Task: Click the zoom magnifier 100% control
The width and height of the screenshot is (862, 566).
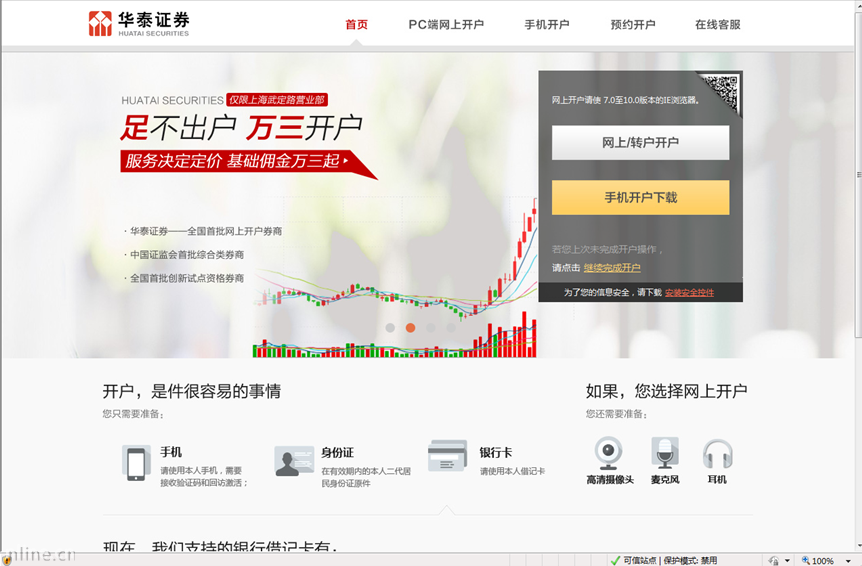Action: coord(818,561)
